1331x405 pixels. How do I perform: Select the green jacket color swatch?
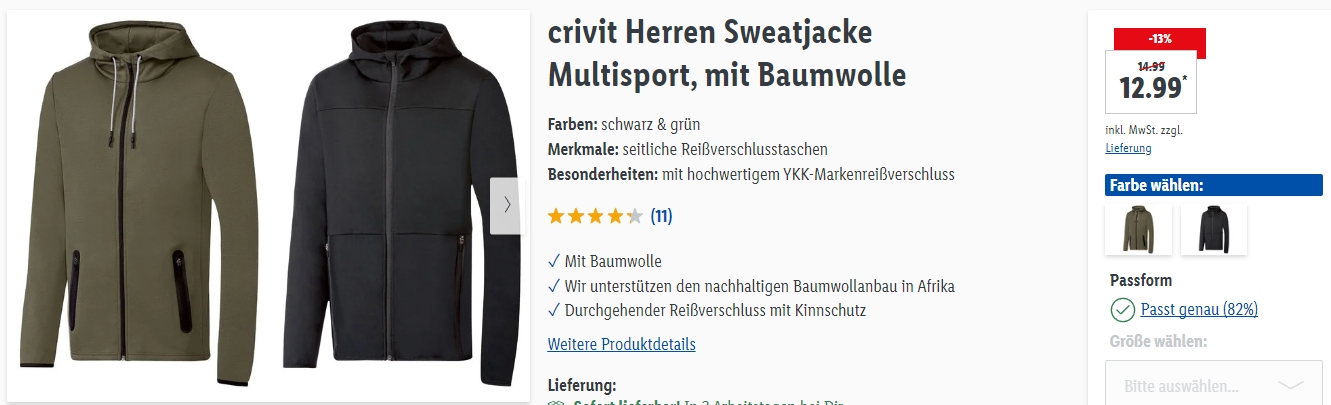pyautogui.click(x=1138, y=229)
